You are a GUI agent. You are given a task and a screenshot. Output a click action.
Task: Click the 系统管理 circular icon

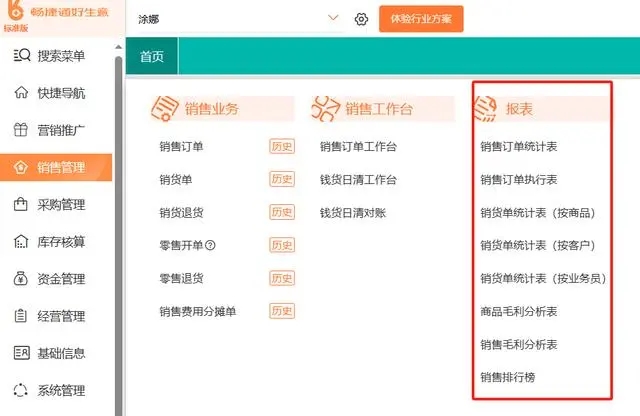pyautogui.click(x=21, y=390)
